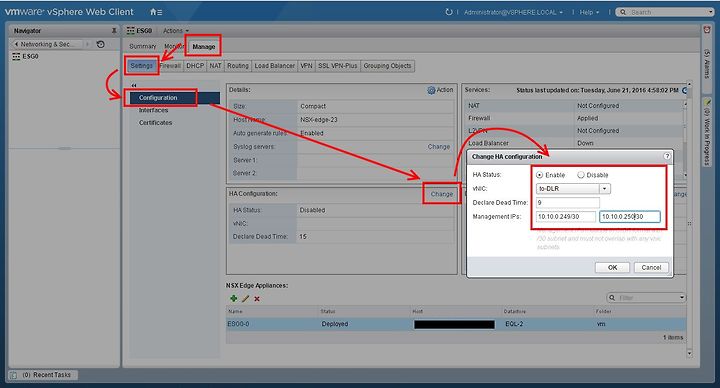Image resolution: width=720 pixels, height=388 pixels.
Task: Click the Deployed status cell
Action: pos(335,324)
